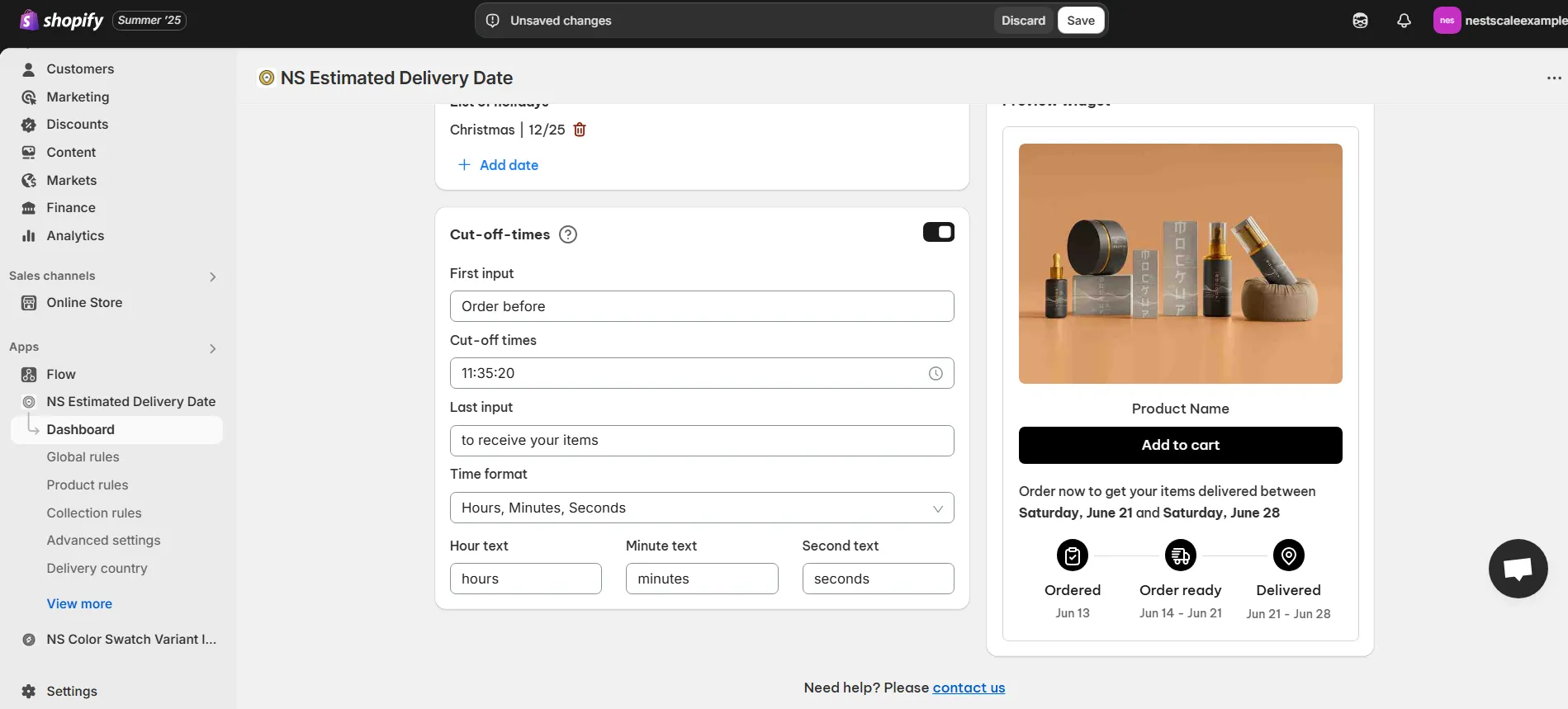Open nestscaleexample account avatar
Viewport: 1568px width, 709px height.
[1447, 21]
